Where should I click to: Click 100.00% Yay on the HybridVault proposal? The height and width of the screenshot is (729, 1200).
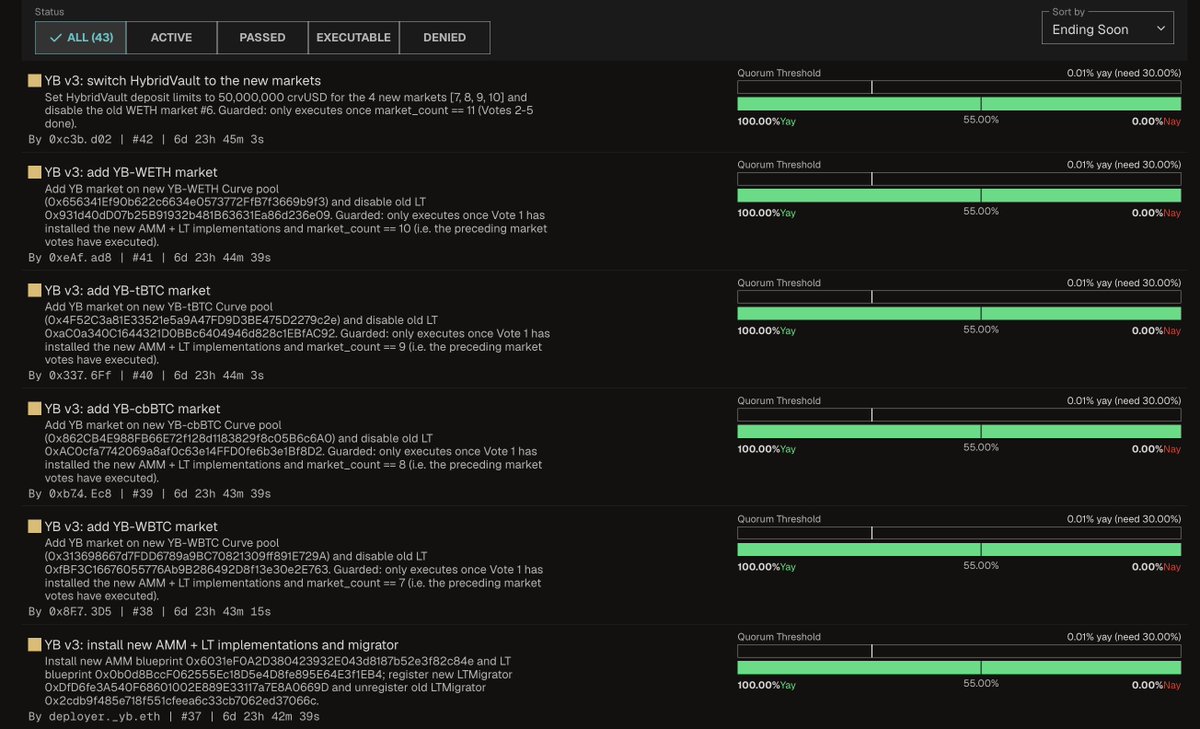coord(767,121)
